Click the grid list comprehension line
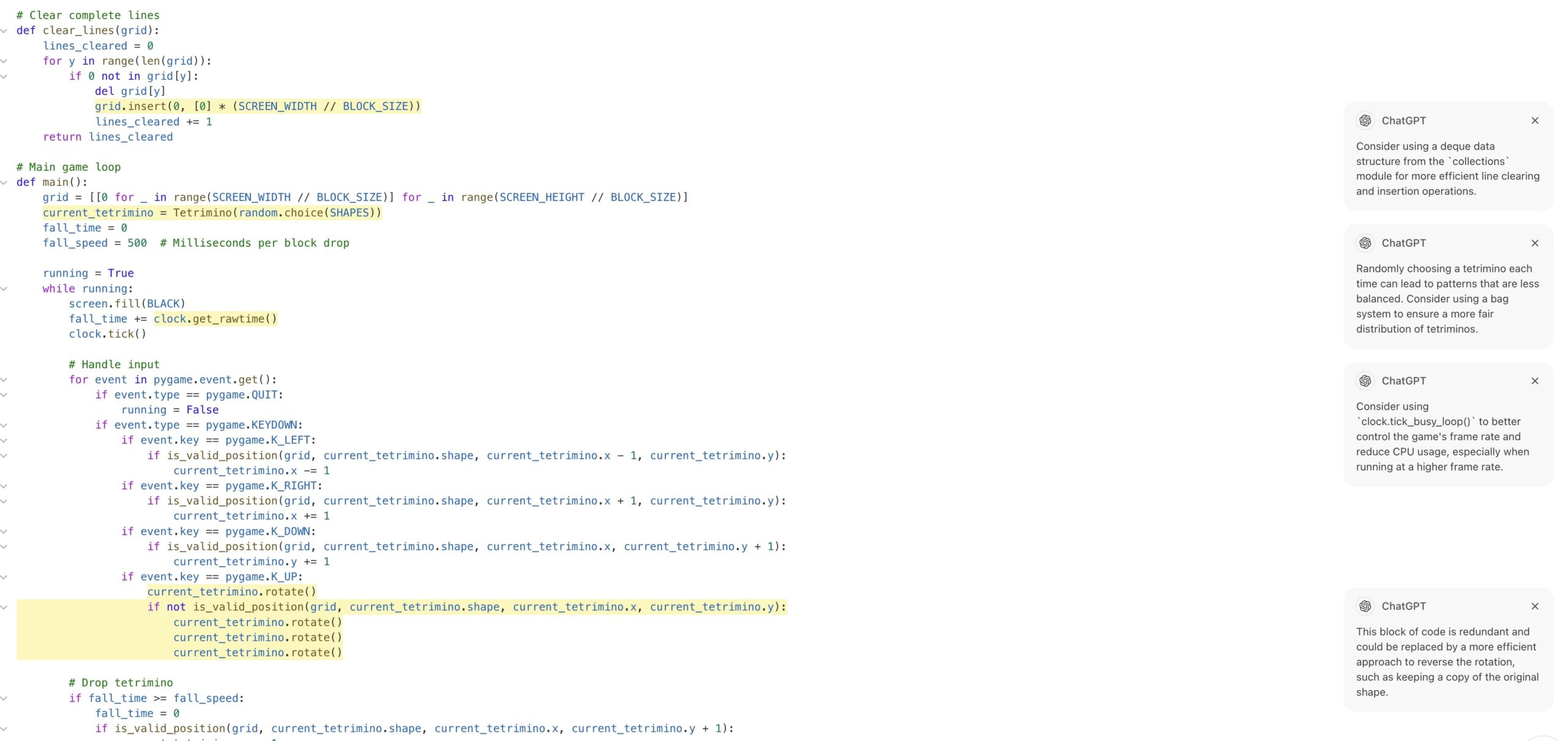Image resolution: width=1568 pixels, height=741 pixels. (365, 197)
